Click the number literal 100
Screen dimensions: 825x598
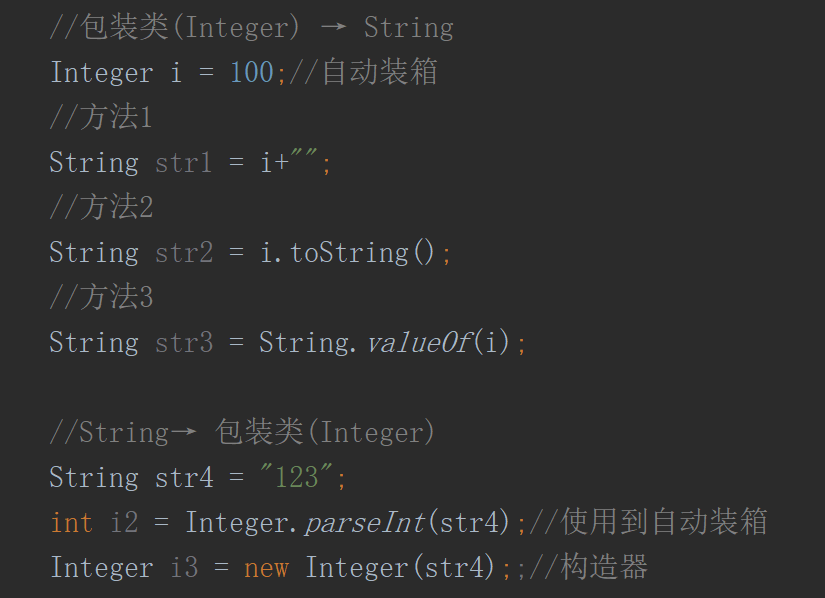click(x=251, y=73)
